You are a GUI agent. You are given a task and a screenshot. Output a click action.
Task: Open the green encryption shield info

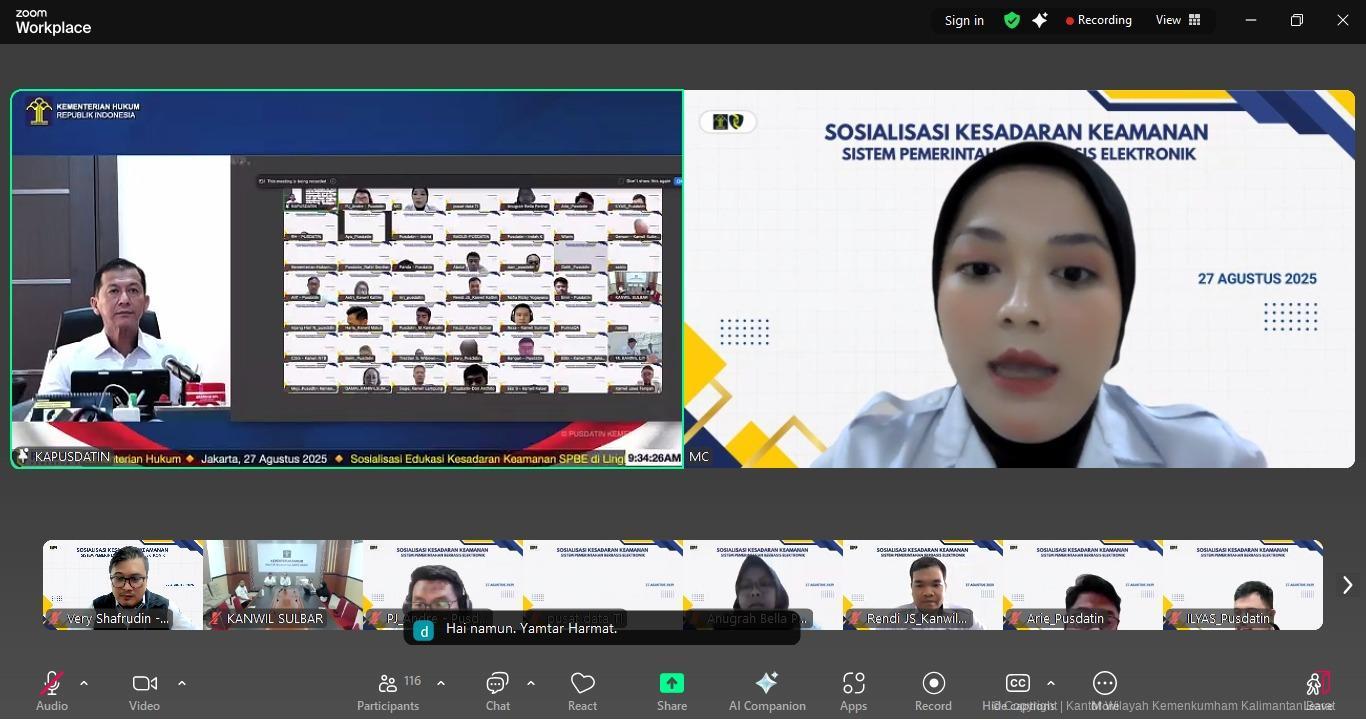(1012, 20)
